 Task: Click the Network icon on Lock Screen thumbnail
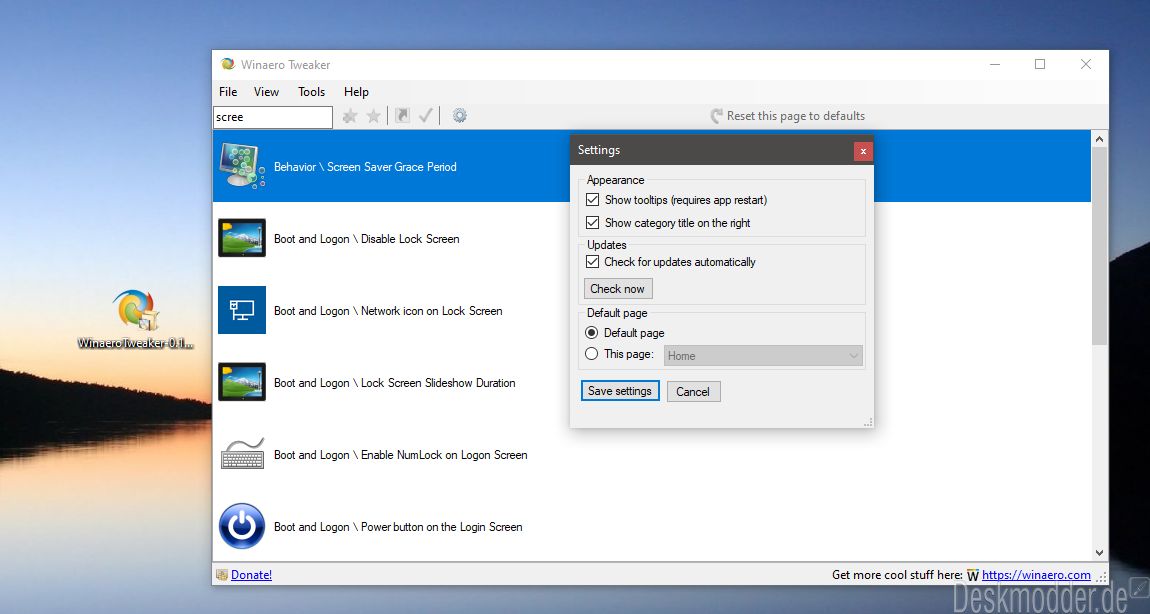click(x=242, y=310)
